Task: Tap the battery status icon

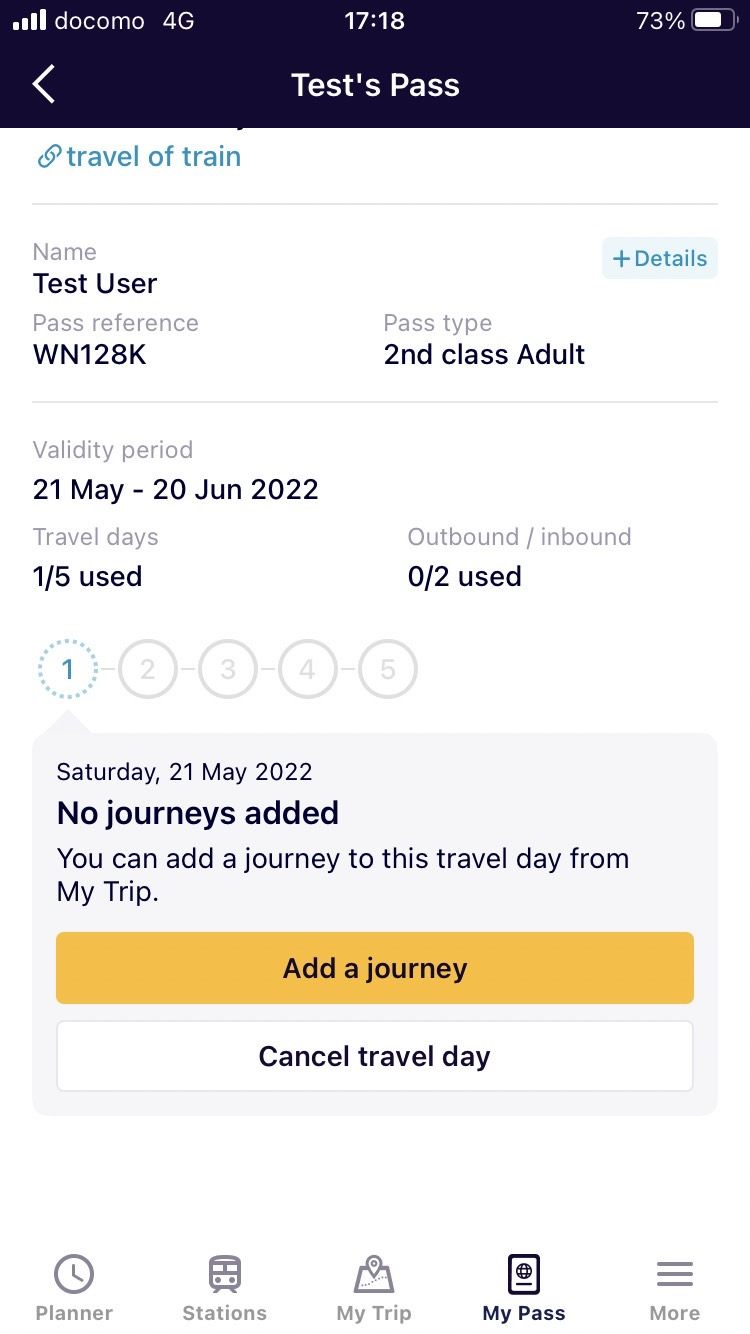Action: (x=714, y=21)
